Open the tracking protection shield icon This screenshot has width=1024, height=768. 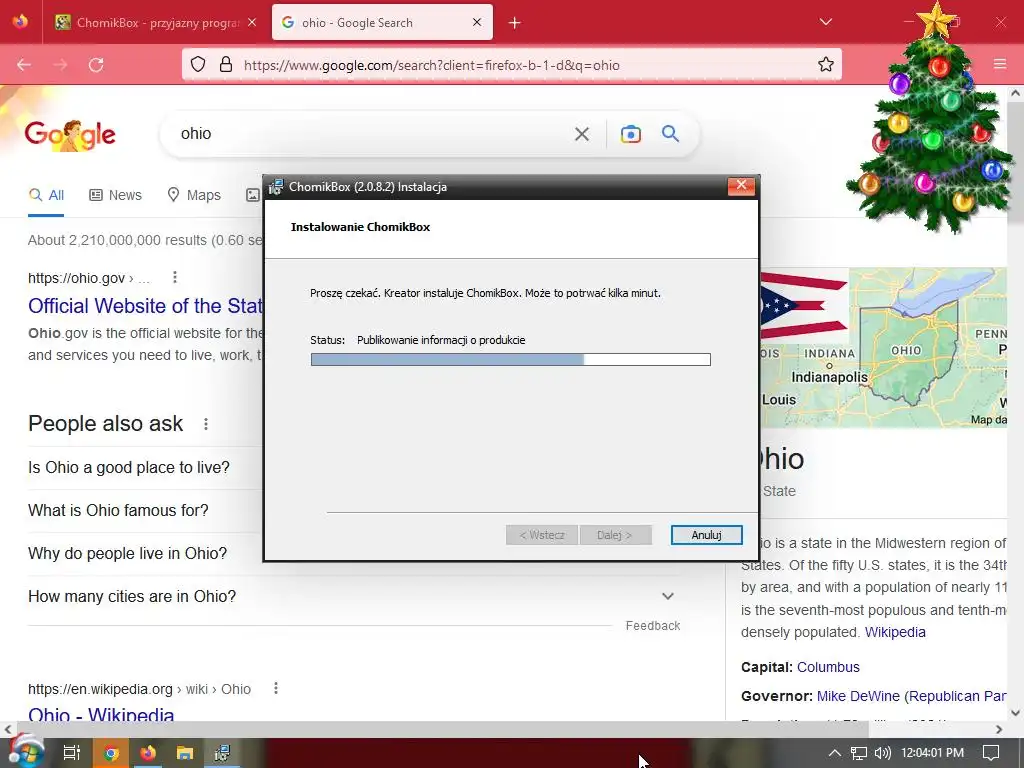tap(198, 65)
